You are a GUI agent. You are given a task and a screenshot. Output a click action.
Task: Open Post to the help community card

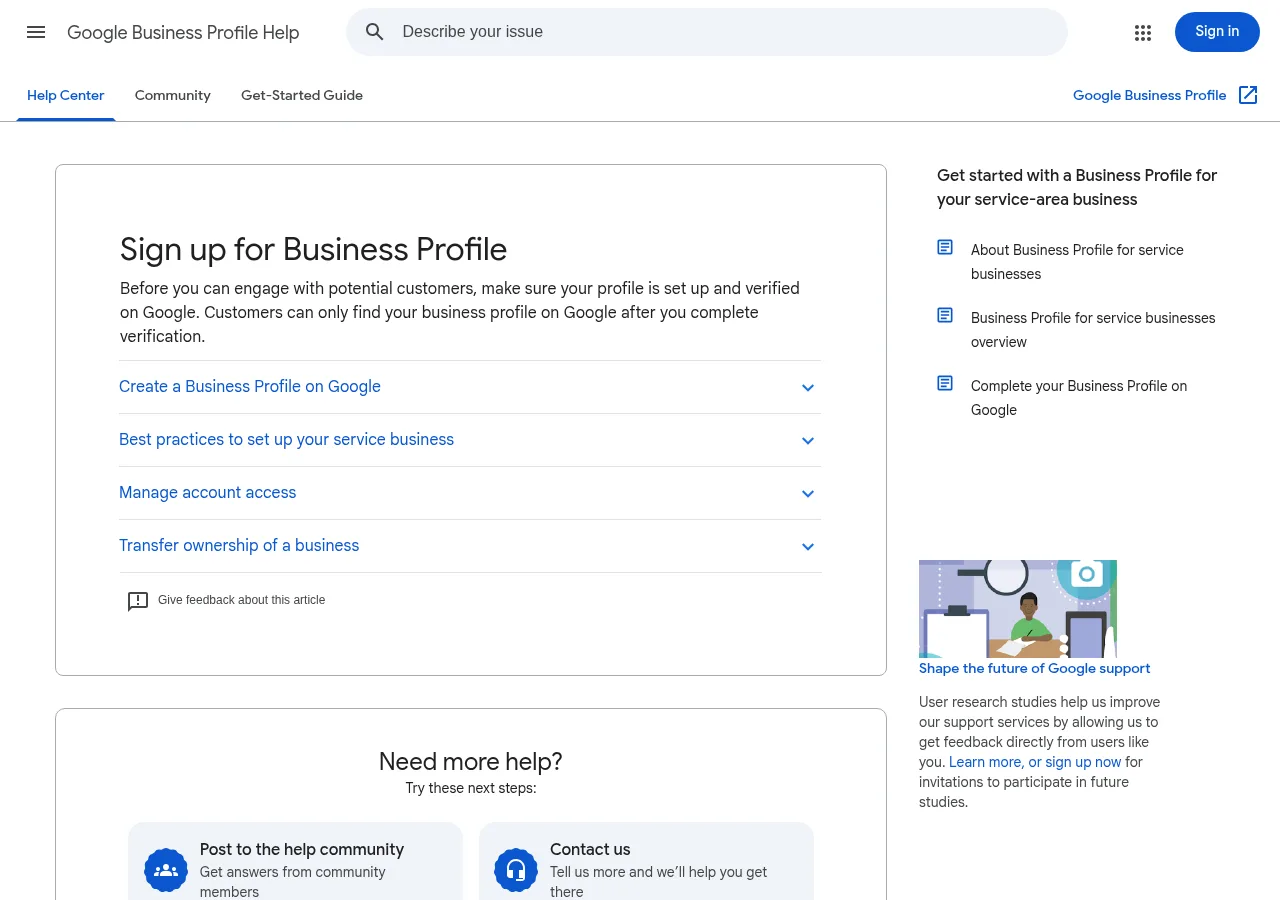(x=296, y=863)
